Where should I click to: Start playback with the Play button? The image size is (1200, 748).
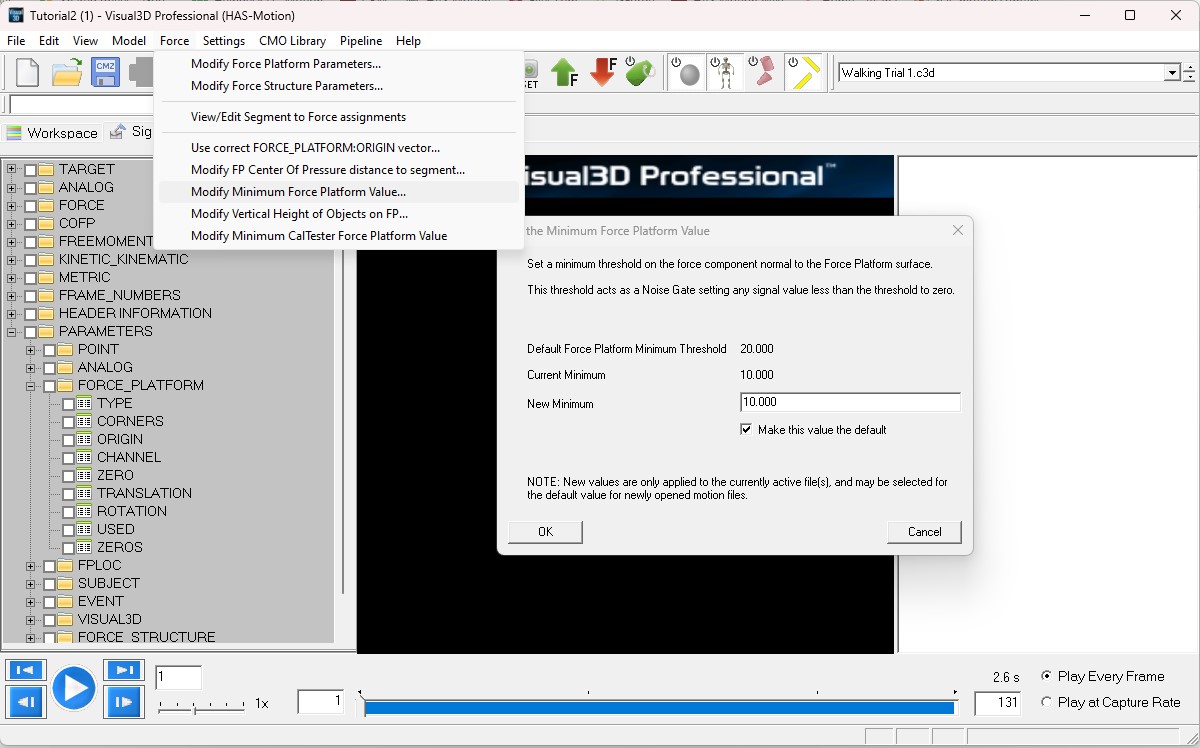74,688
